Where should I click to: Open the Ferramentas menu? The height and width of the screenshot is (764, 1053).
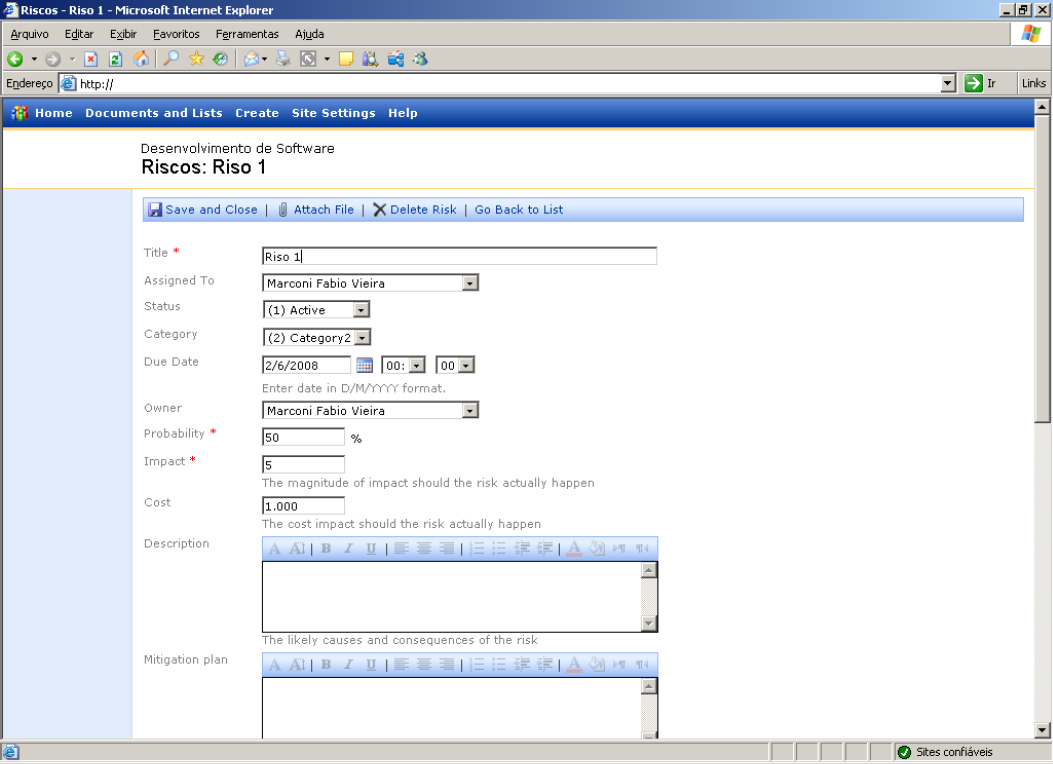point(247,34)
